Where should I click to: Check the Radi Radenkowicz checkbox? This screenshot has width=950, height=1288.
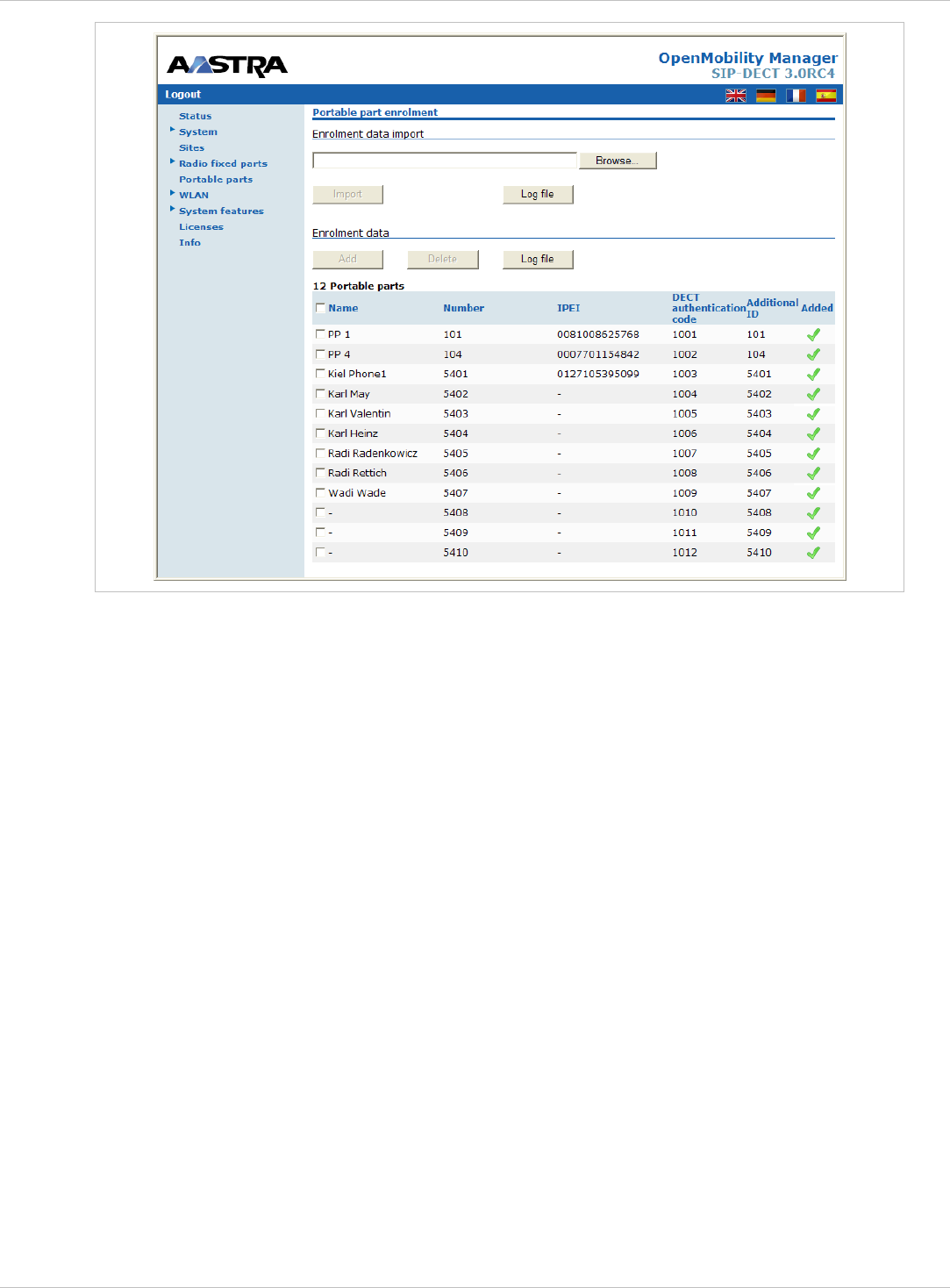coord(320,453)
